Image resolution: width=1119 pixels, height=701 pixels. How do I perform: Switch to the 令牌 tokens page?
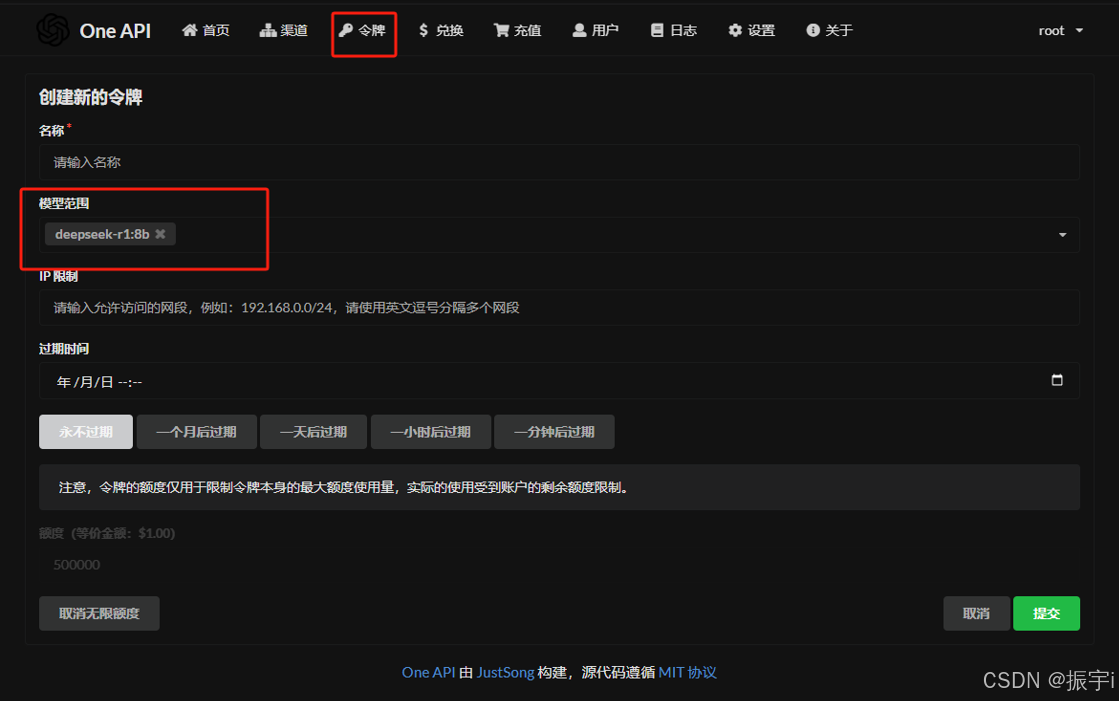[363, 30]
